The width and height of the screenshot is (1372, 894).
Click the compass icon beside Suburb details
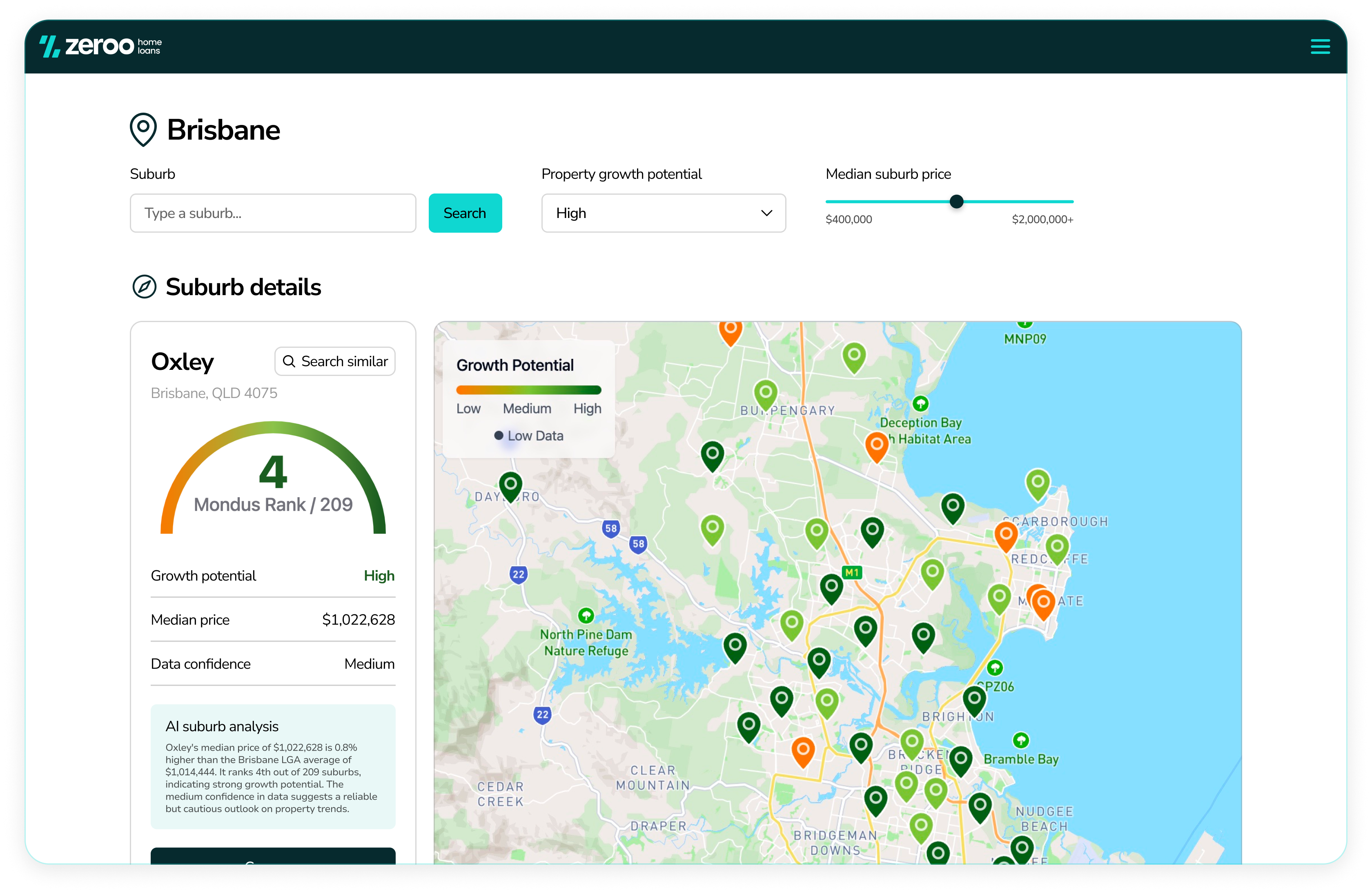coord(144,287)
